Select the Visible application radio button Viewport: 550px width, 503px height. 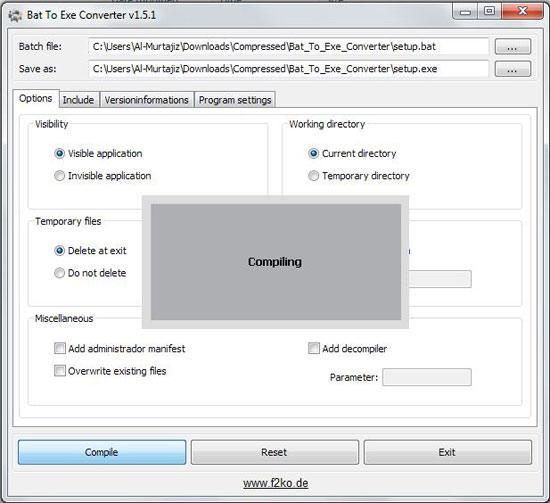[x=59, y=154]
